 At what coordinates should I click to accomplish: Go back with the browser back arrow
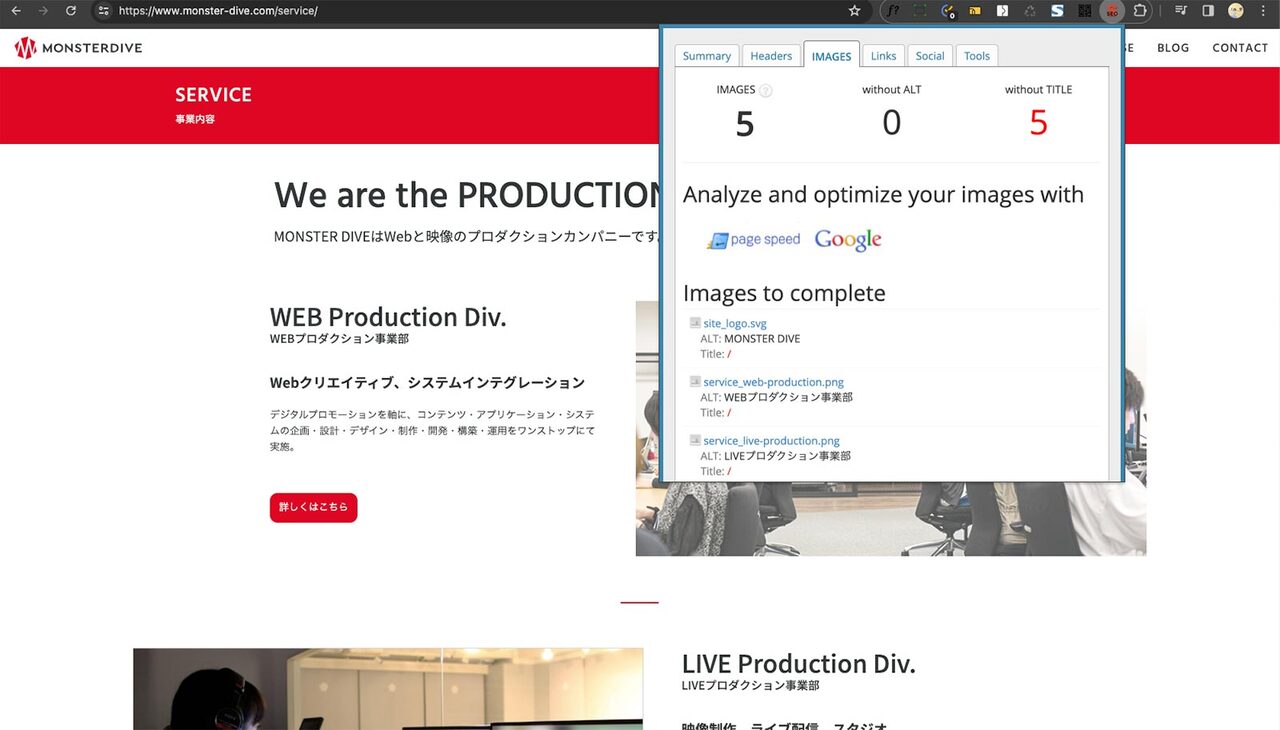click(16, 11)
